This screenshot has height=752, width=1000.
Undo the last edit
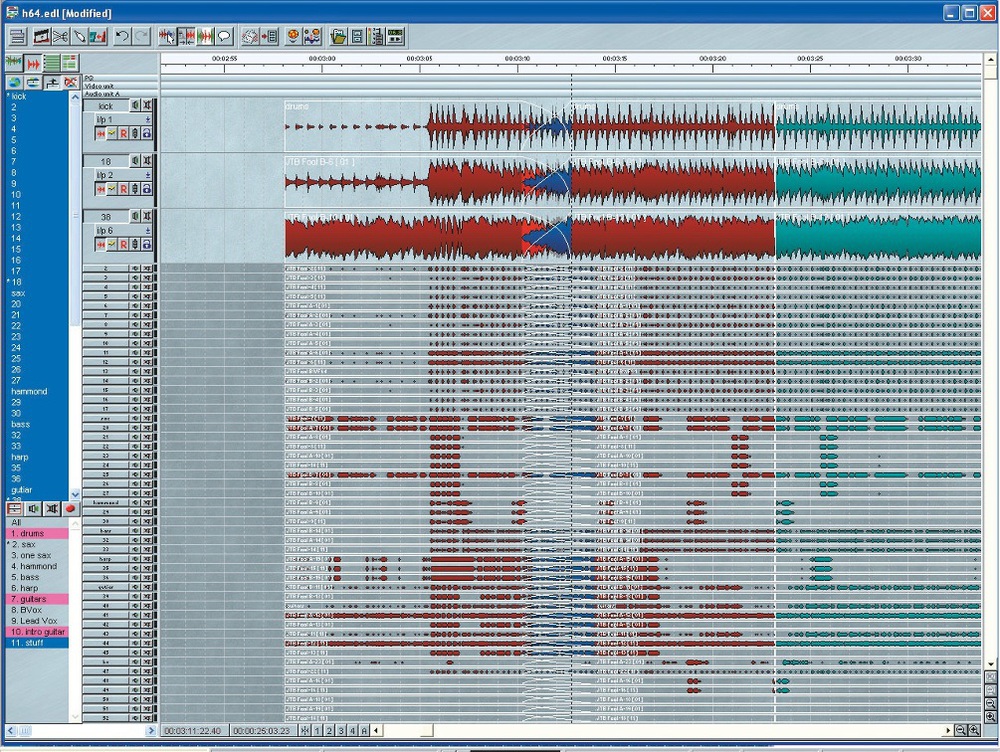point(122,37)
